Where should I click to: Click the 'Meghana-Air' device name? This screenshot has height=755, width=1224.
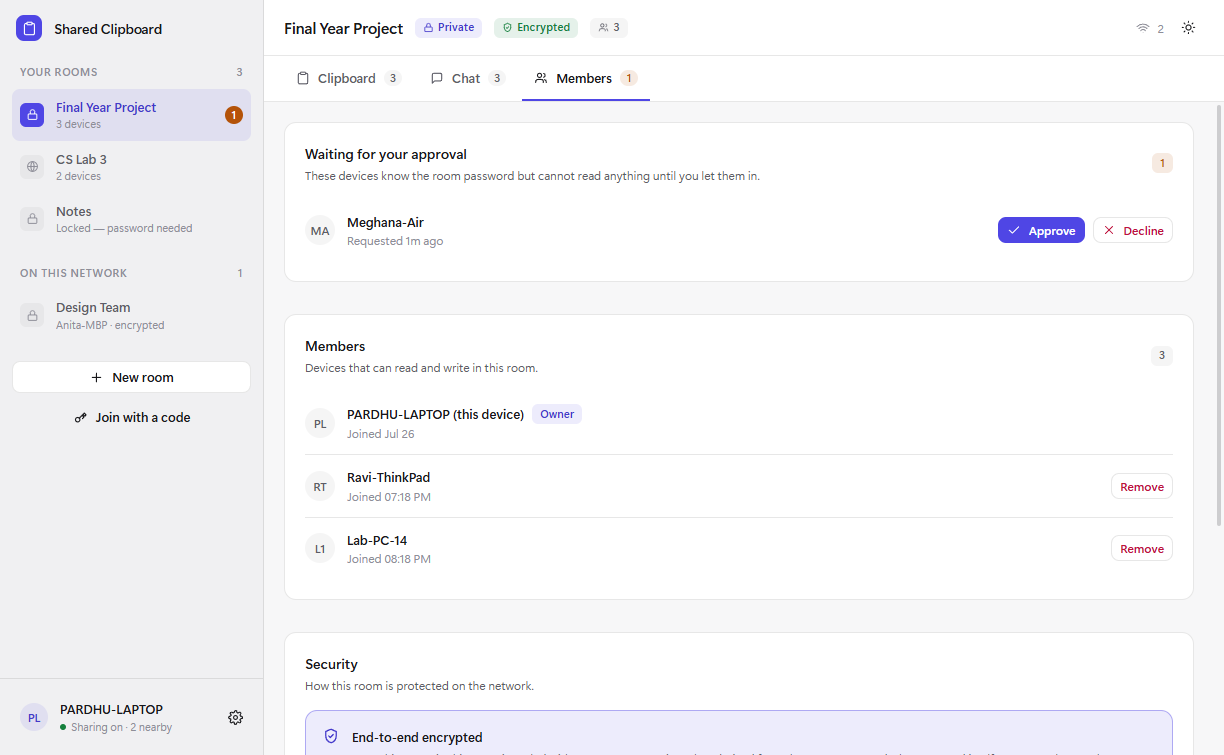(x=385, y=222)
